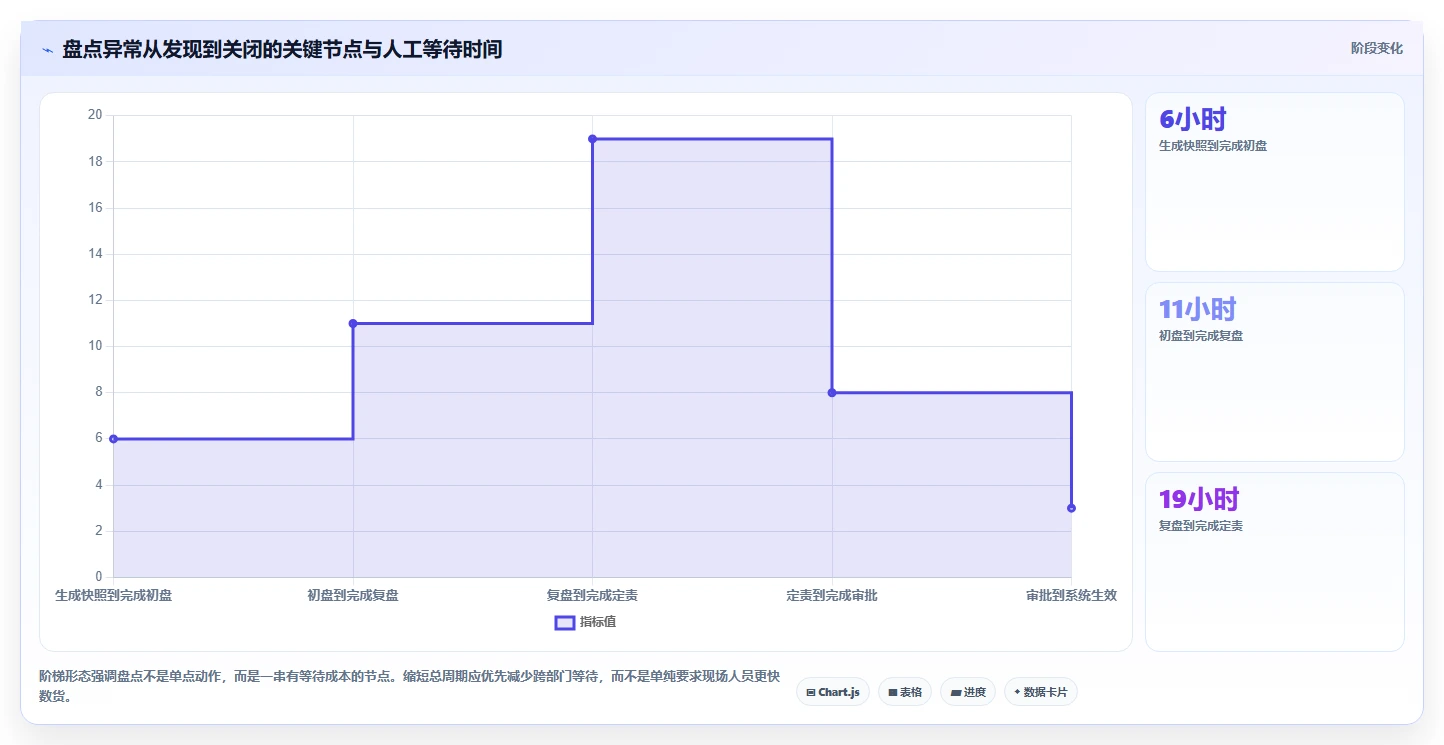Open the 11小时 stat card
This screenshot has width=1444, height=745.
coord(1275,372)
